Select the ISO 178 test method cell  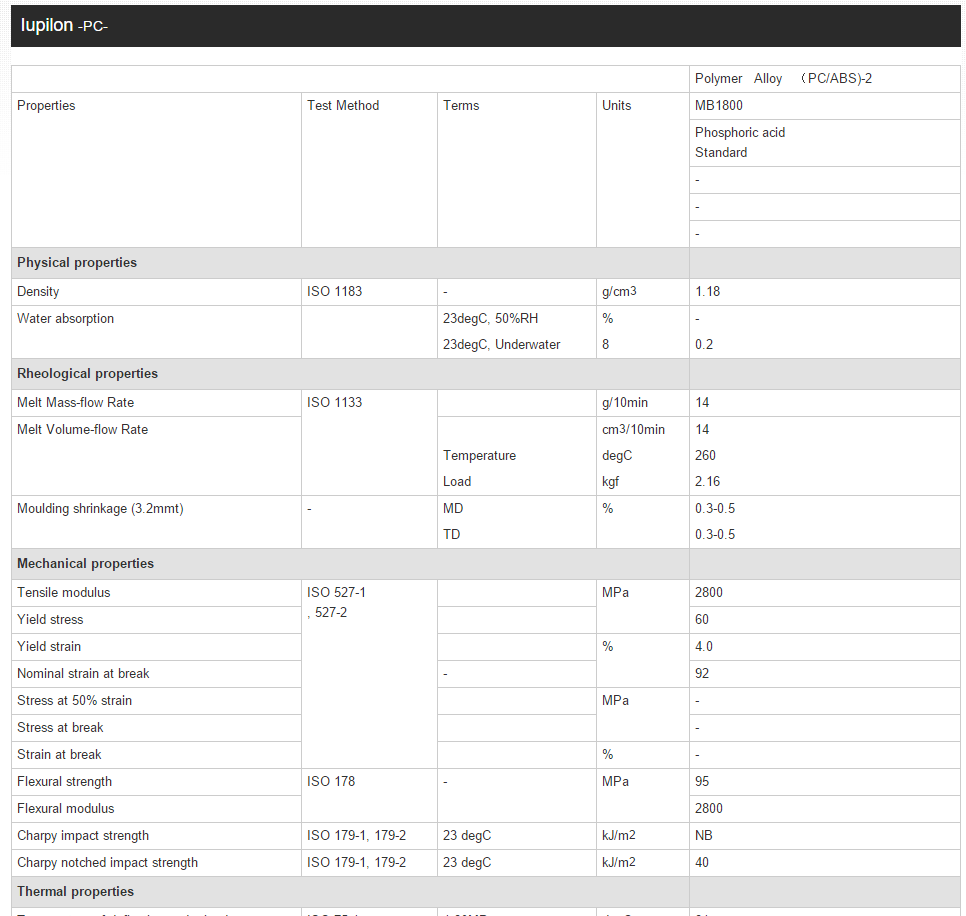369,795
